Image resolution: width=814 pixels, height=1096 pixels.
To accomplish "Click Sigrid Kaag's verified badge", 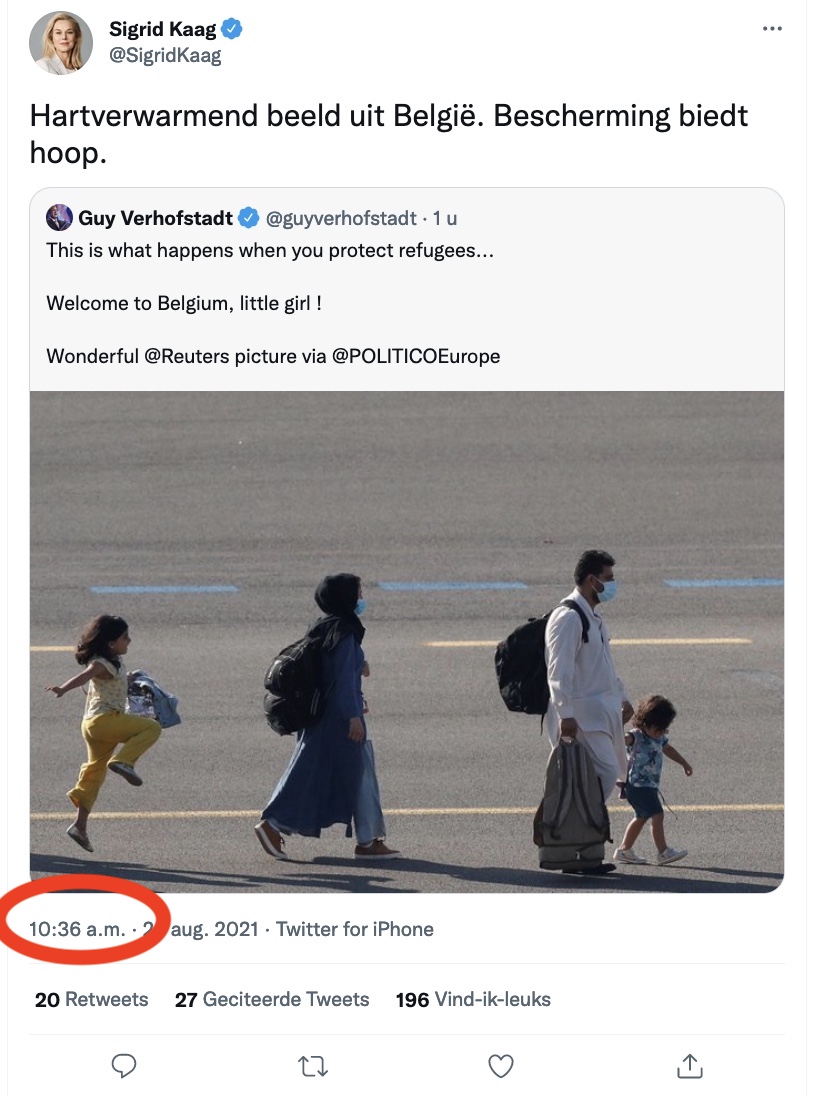I will (x=233, y=29).
